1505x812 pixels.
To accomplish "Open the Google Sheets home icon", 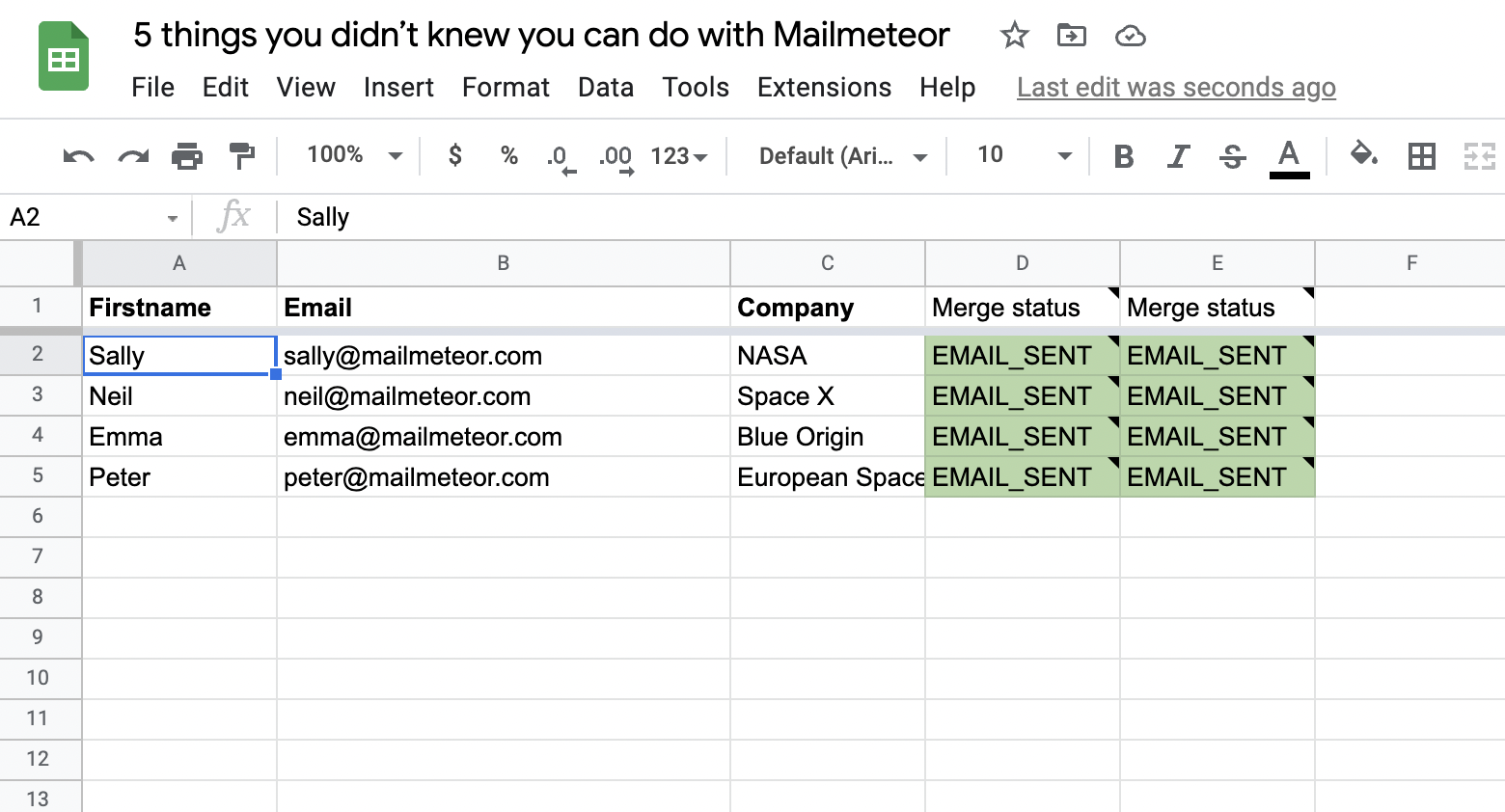I will [64, 57].
